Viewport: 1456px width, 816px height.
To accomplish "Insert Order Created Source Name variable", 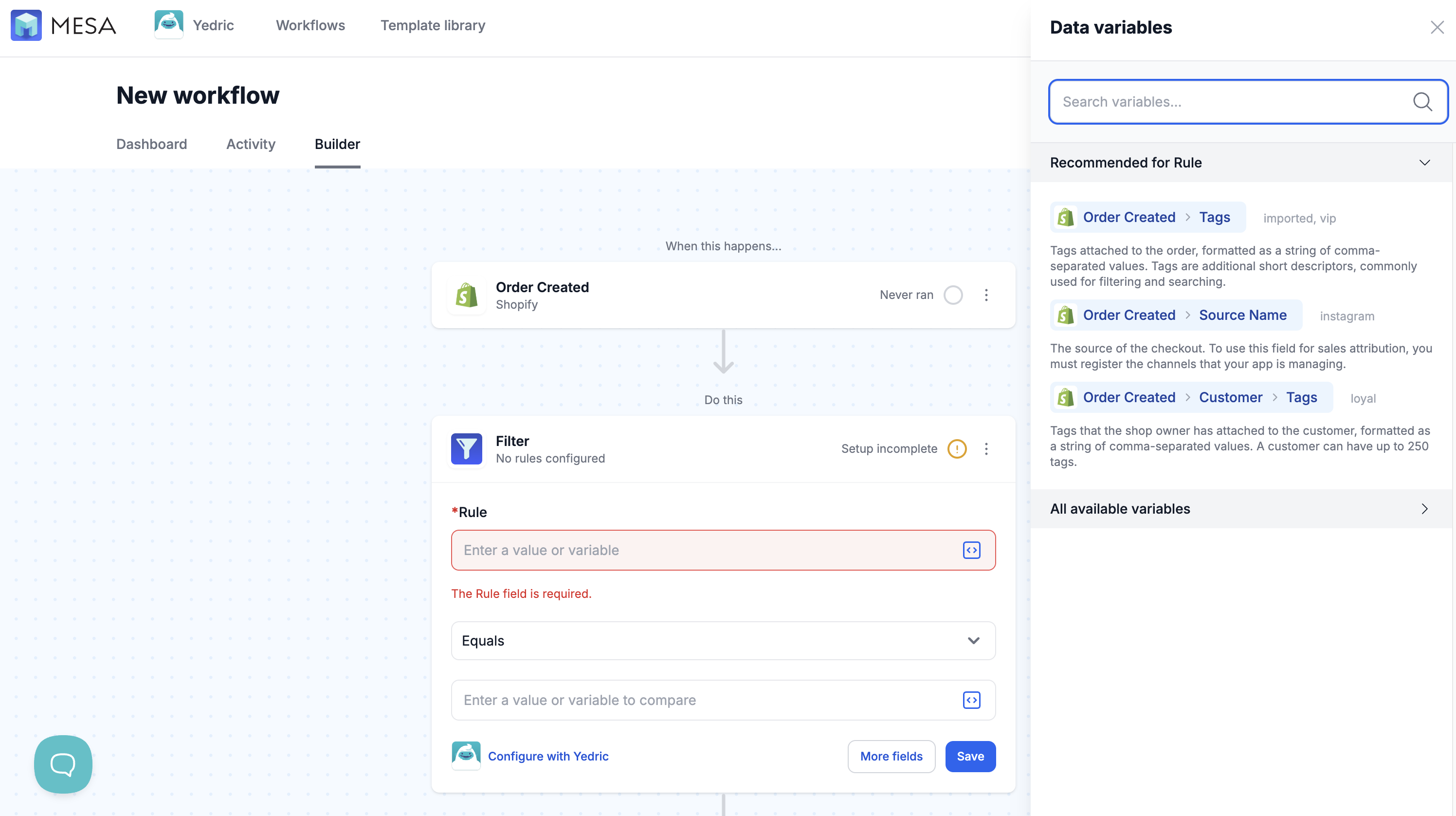I will [x=1176, y=315].
